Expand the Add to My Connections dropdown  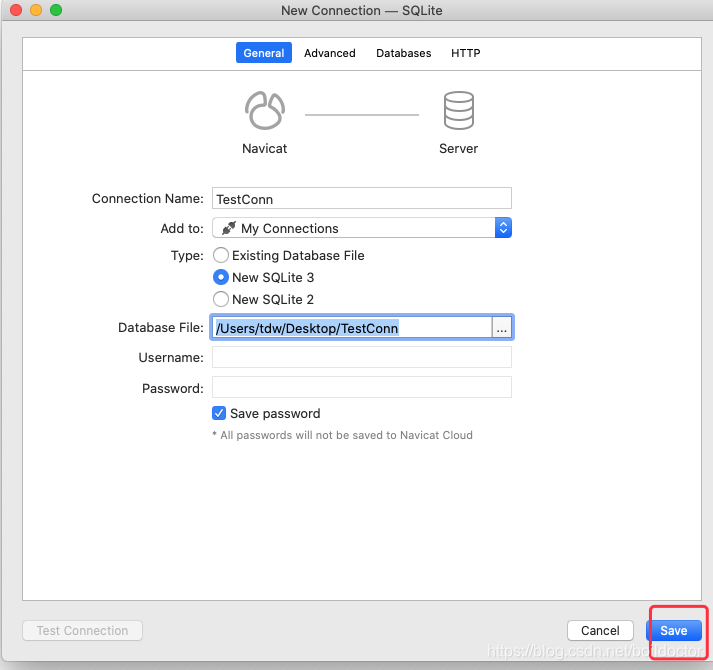362,228
